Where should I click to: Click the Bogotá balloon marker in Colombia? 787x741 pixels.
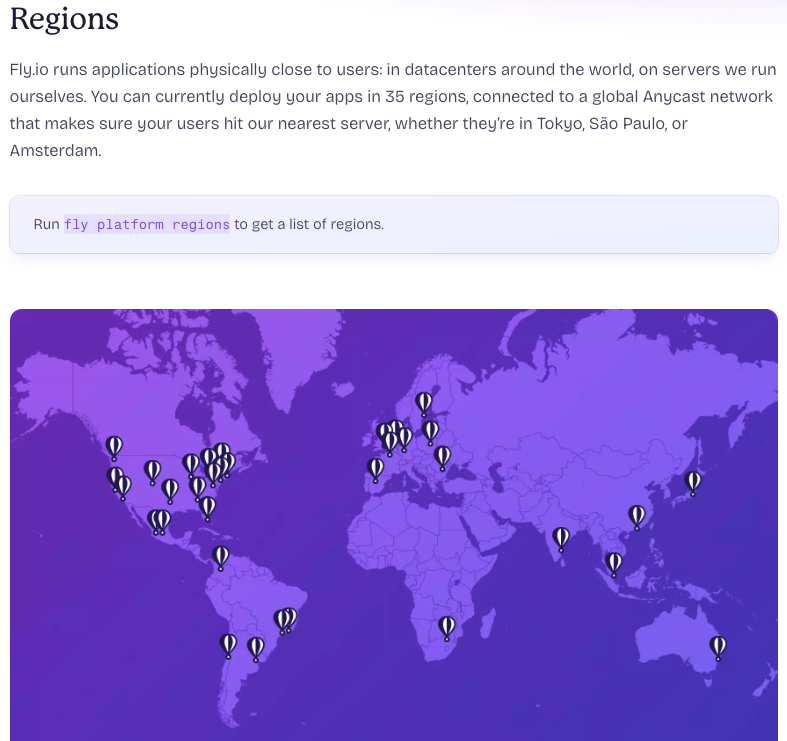click(x=221, y=558)
